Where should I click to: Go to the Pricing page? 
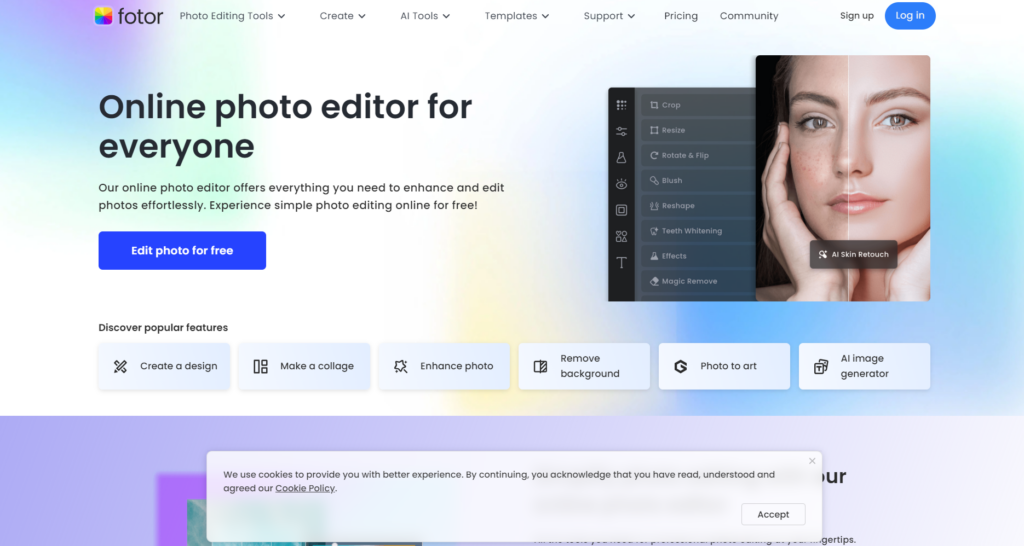(x=681, y=16)
